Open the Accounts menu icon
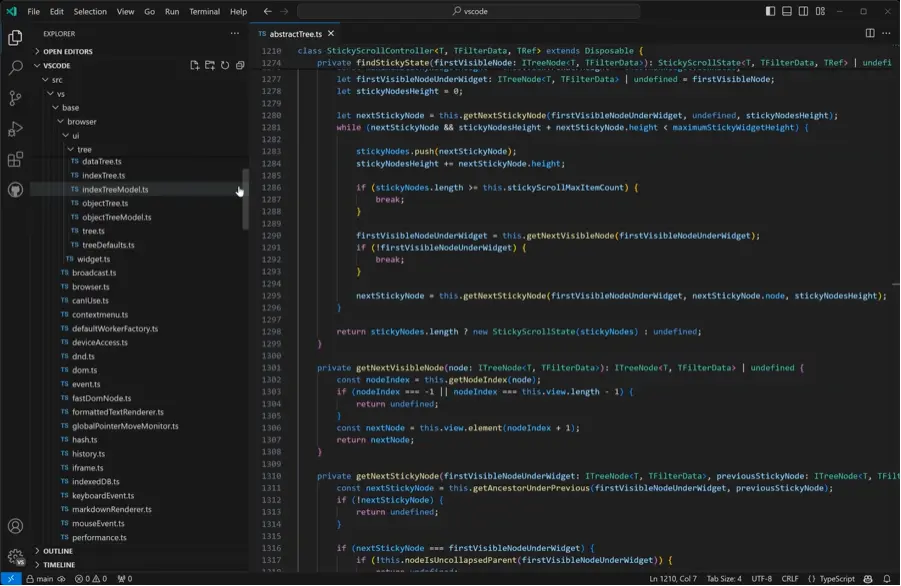The image size is (901, 586). pyautogui.click(x=16, y=526)
